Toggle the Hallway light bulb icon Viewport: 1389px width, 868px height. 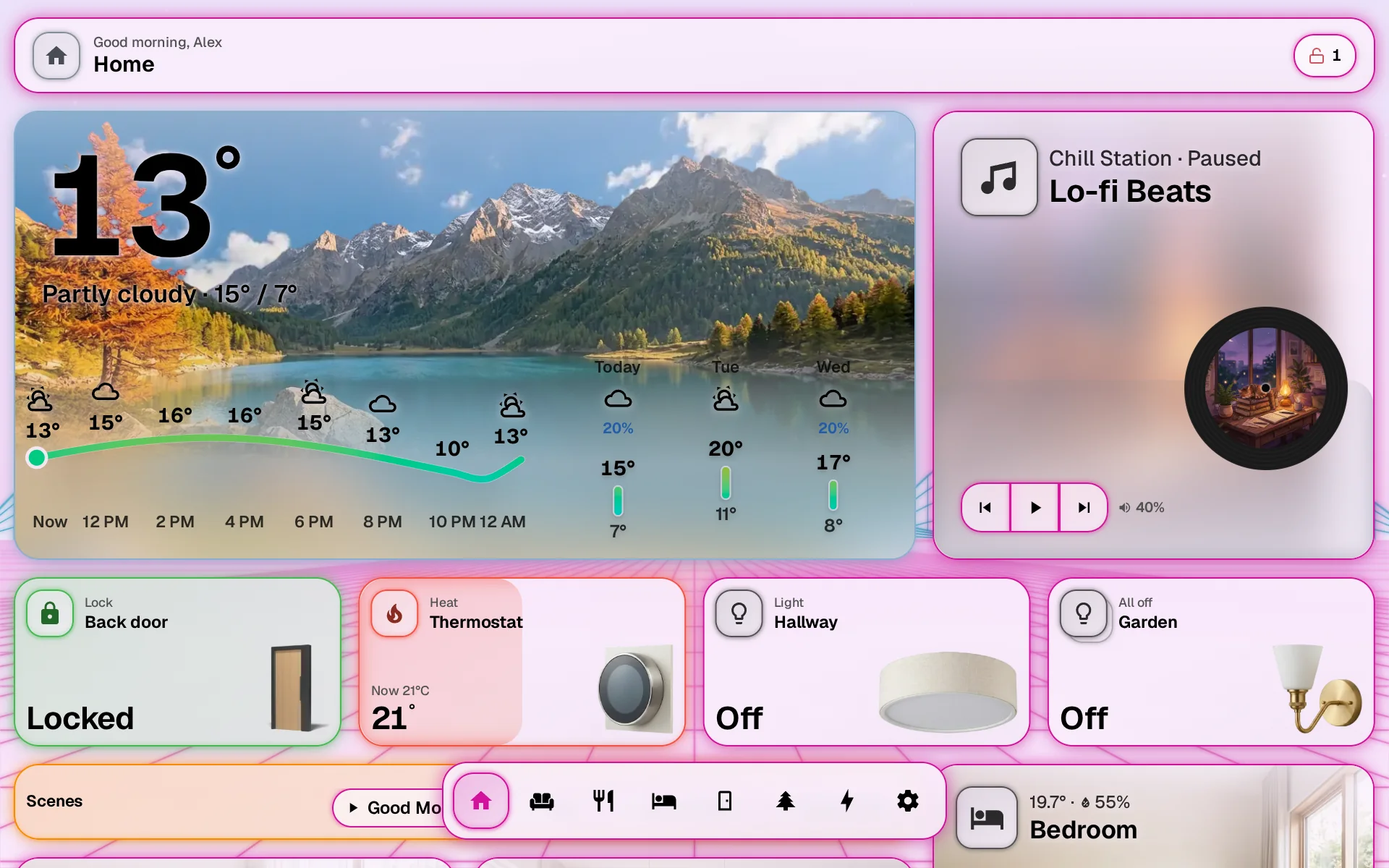(x=739, y=613)
